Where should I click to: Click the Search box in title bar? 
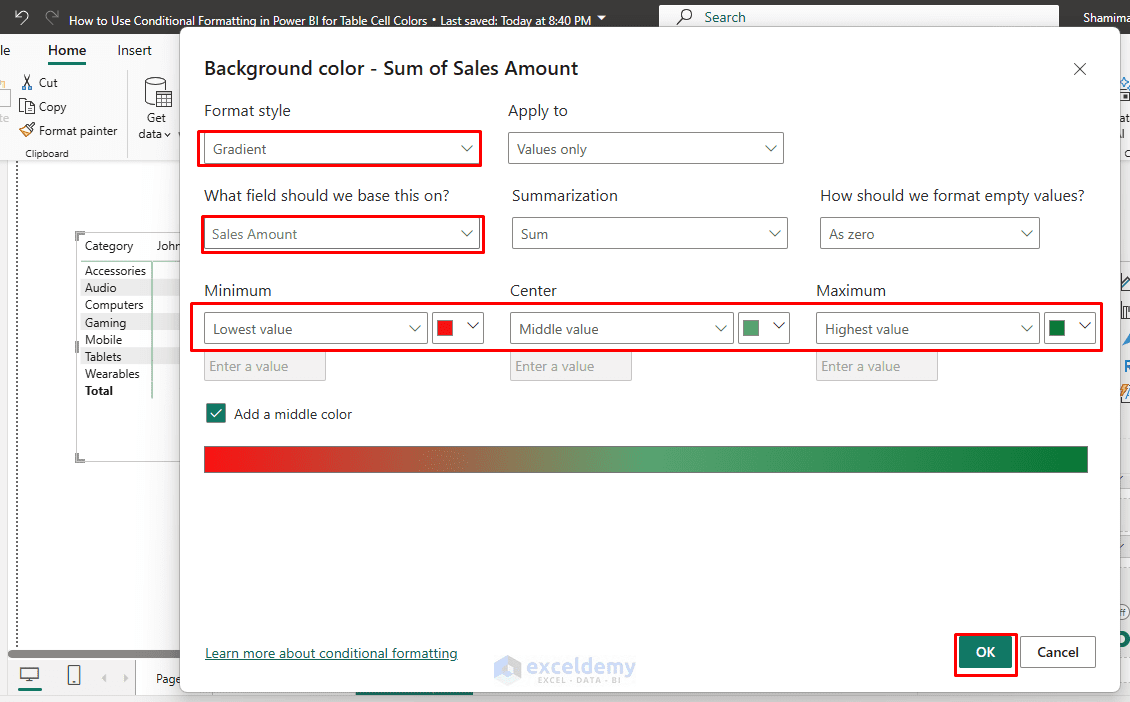(x=859, y=17)
